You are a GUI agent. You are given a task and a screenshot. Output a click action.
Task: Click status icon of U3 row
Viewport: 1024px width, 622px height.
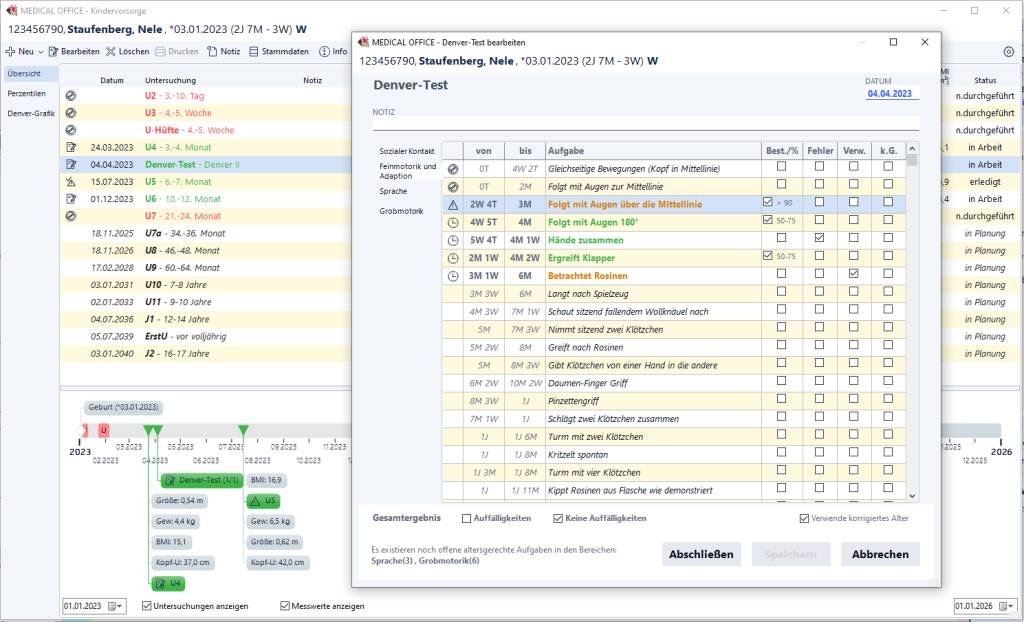pos(71,112)
